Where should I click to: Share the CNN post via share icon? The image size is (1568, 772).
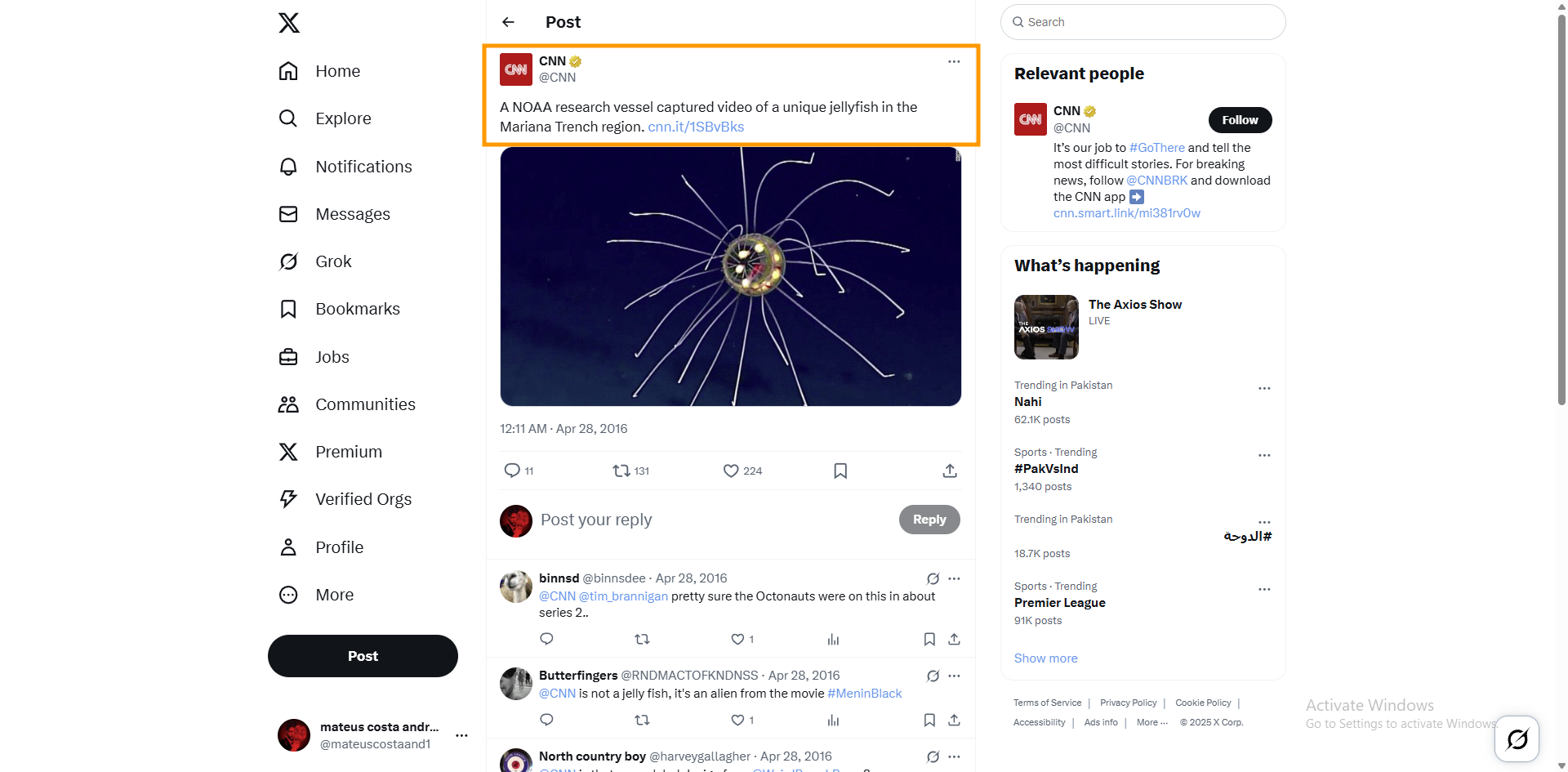(949, 471)
